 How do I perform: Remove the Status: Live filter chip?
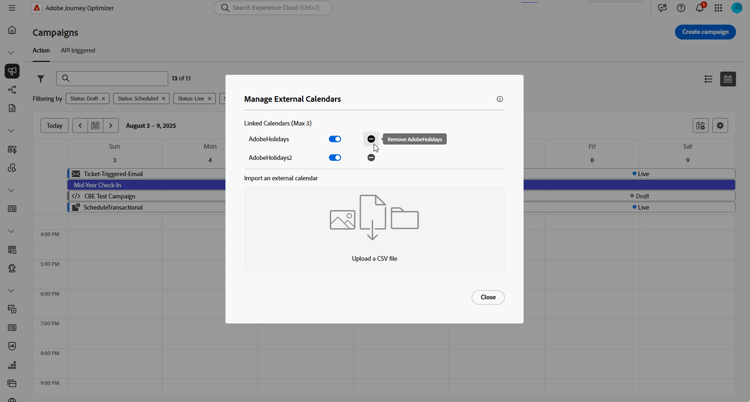pyautogui.click(x=209, y=99)
